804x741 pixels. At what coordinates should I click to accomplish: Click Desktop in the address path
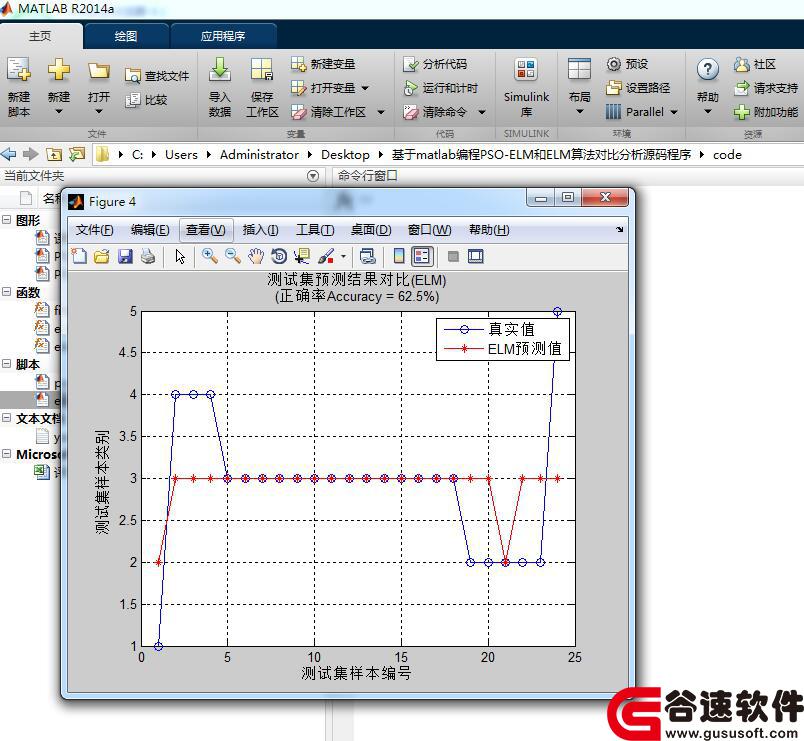[x=345, y=154]
